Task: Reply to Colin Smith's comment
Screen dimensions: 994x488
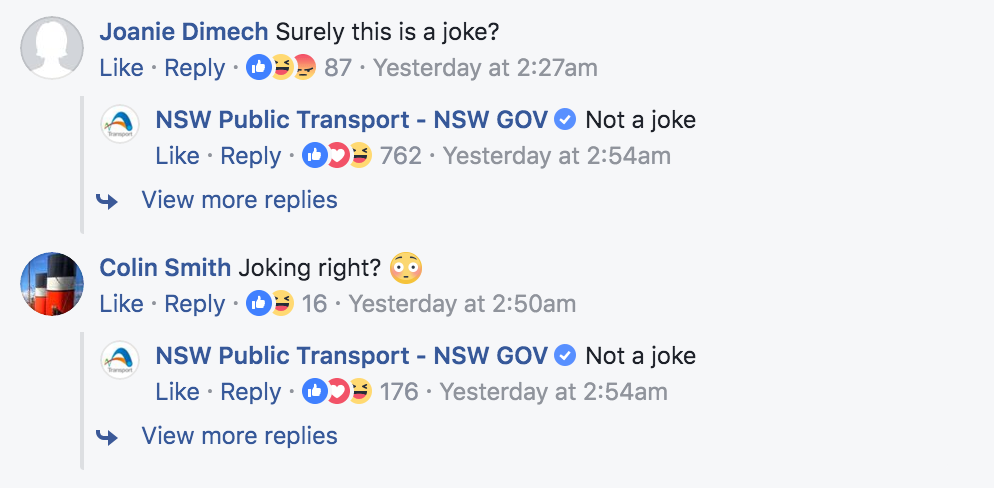Action: [x=194, y=304]
